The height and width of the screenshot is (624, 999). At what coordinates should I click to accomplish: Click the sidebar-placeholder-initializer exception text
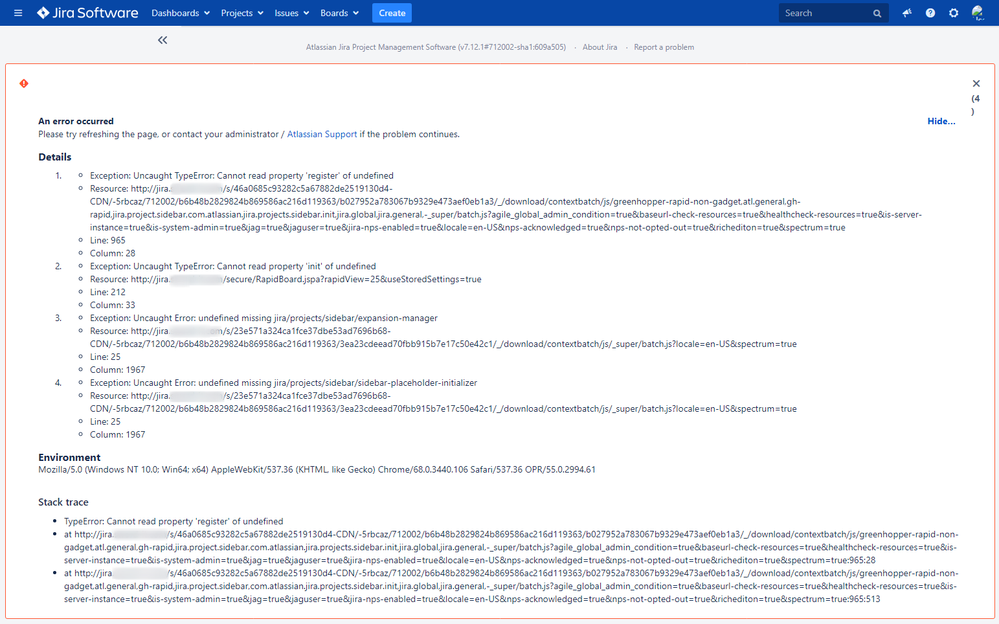[284, 383]
